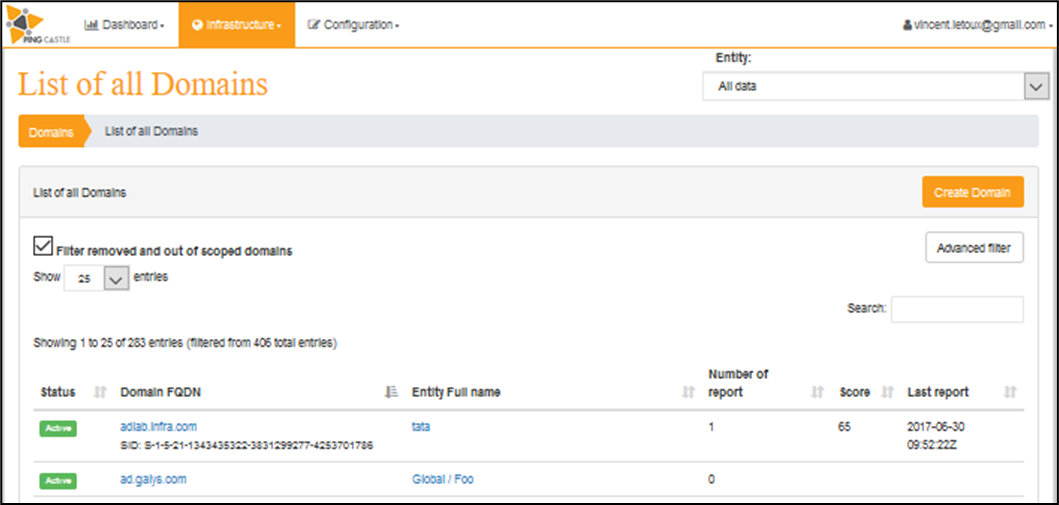Viewport: 1059px width, 505px height.
Task: Open the Advanced filter button
Action: point(974,248)
